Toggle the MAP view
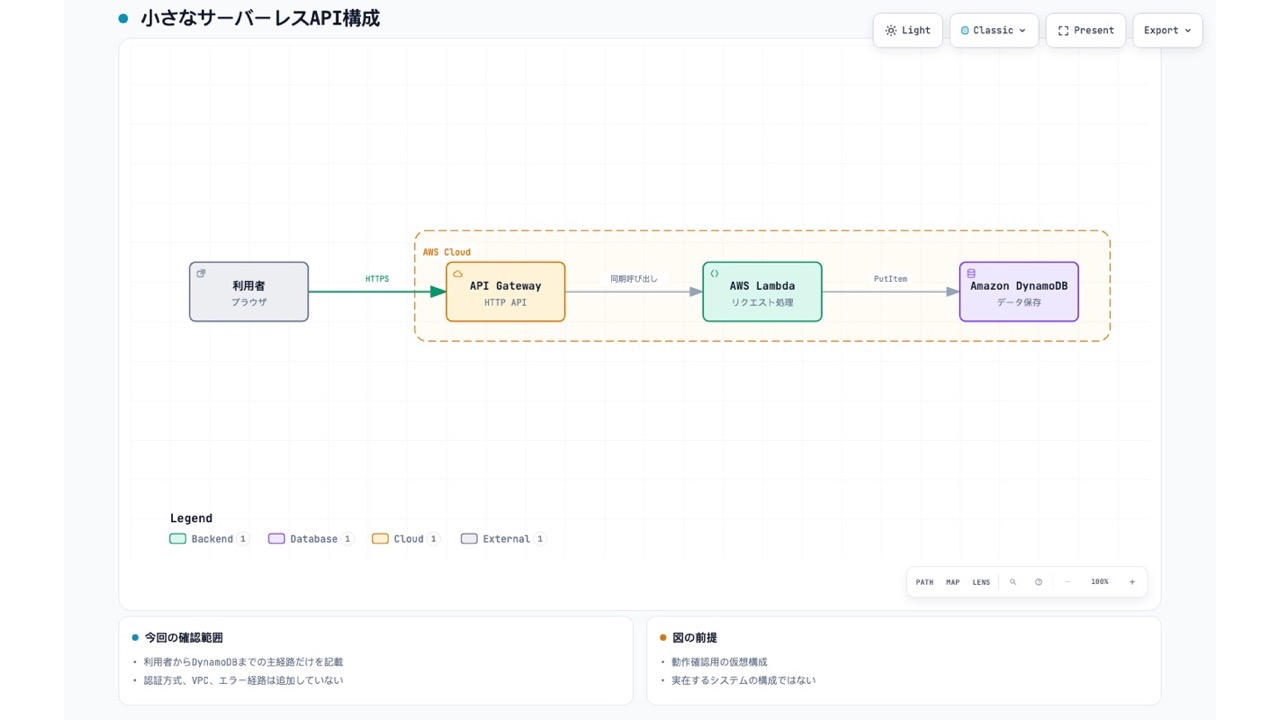1280x720 pixels. click(x=953, y=582)
